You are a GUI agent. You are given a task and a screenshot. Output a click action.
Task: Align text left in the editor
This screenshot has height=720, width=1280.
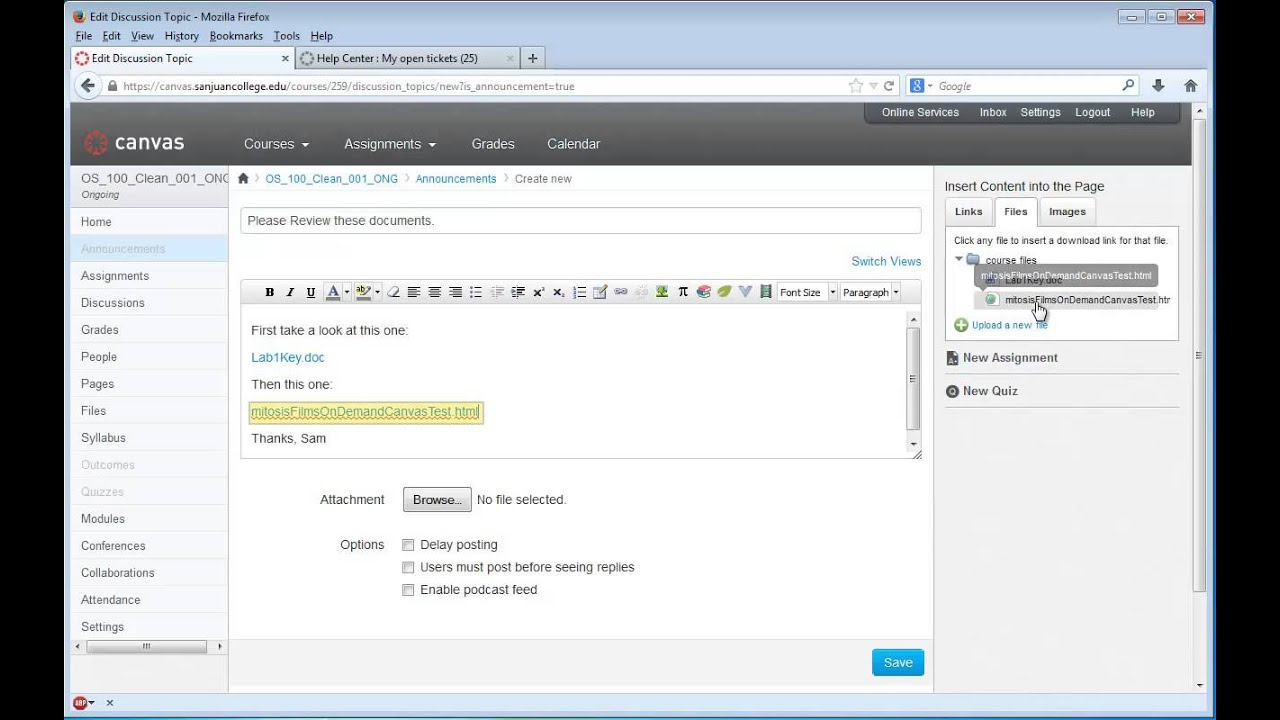tap(413, 292)
